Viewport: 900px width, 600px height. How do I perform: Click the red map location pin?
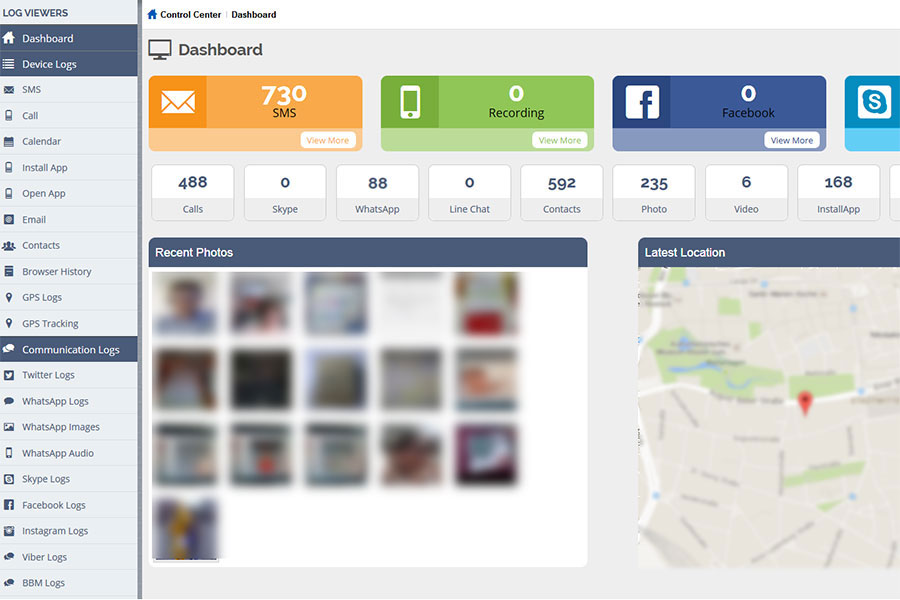[x=802, y=403]
